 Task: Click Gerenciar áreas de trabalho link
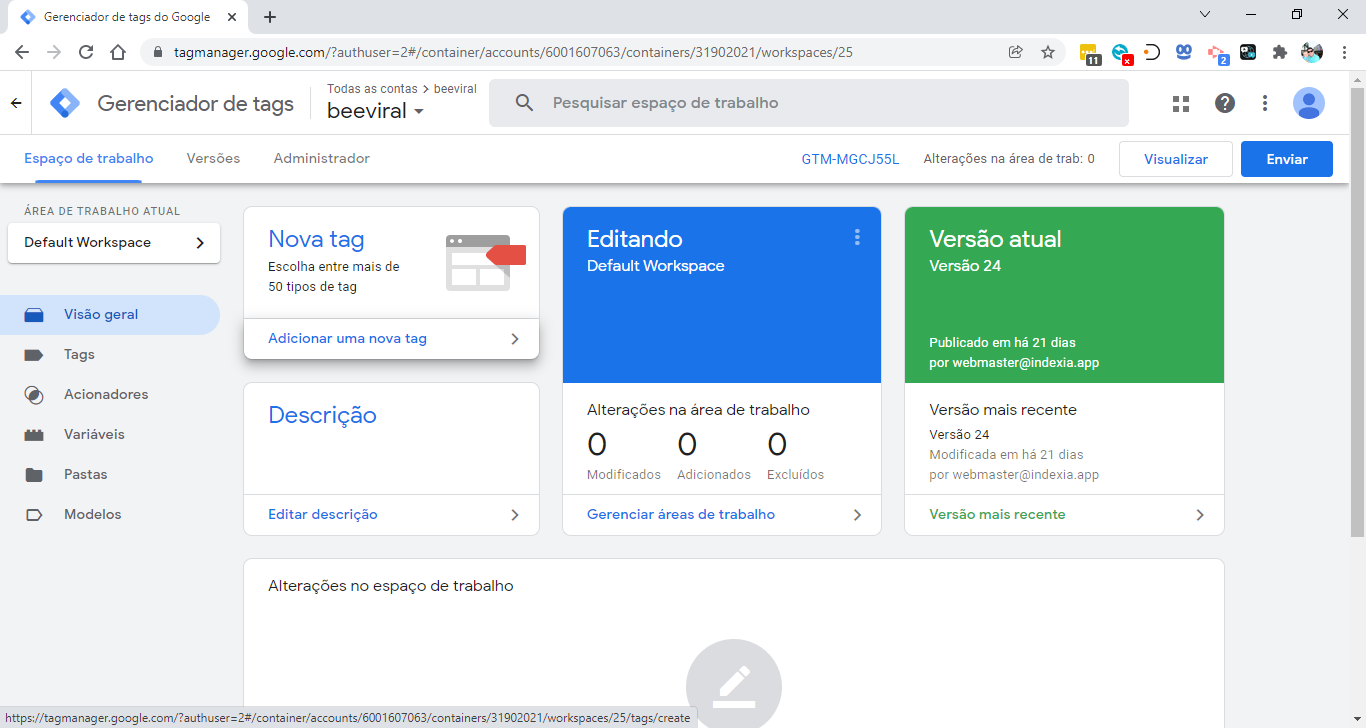tap(681, 515)
